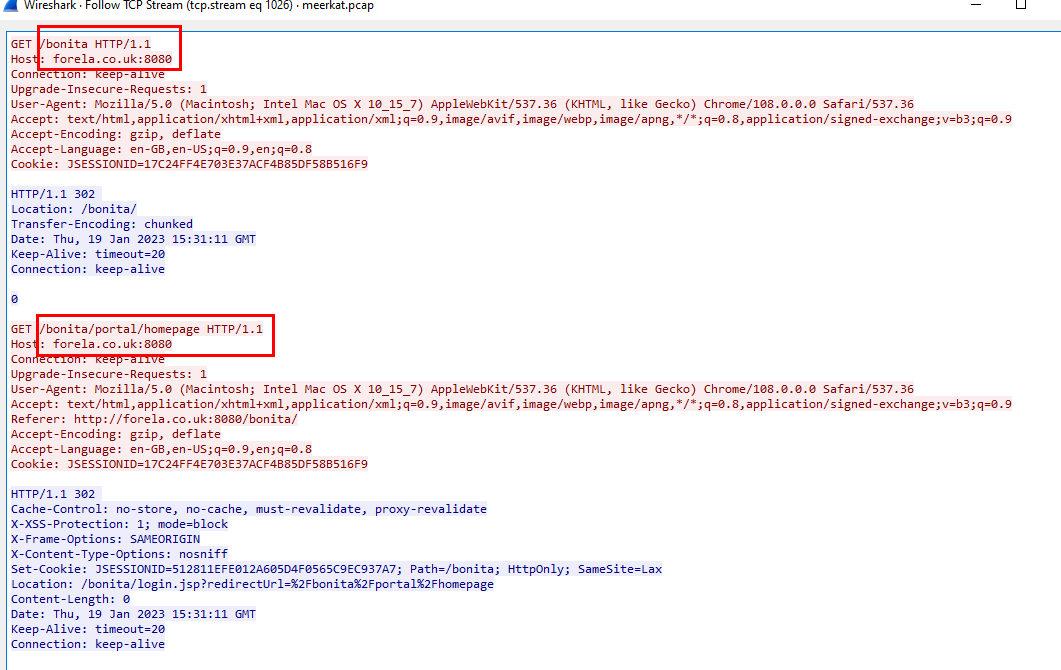The height and width of the screenshot is (670, 1061).
Task: Click the lone '0' chunk terminator line
Action: click(x=14, y=298)
